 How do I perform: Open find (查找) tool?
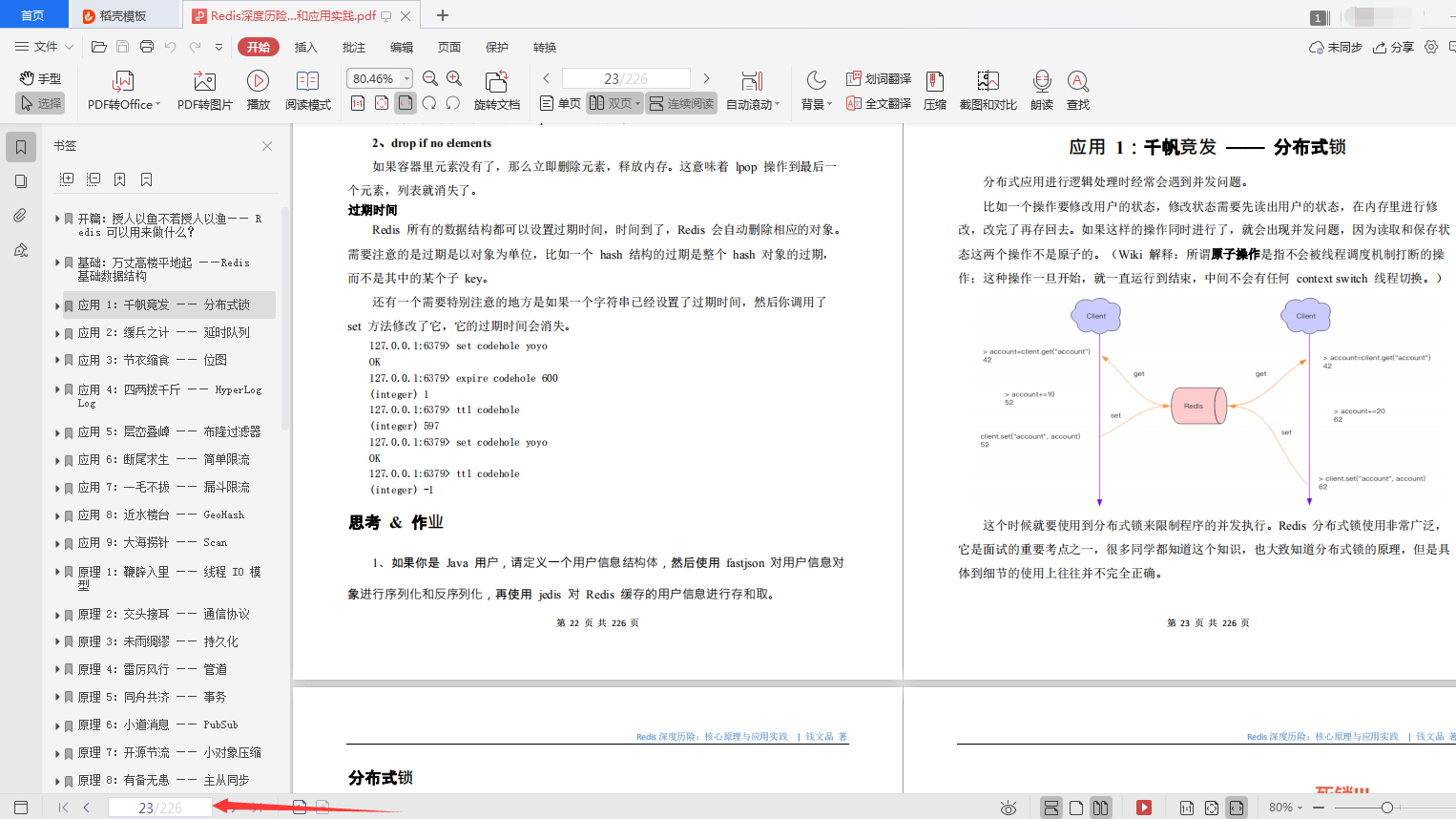coord(1078,91)
